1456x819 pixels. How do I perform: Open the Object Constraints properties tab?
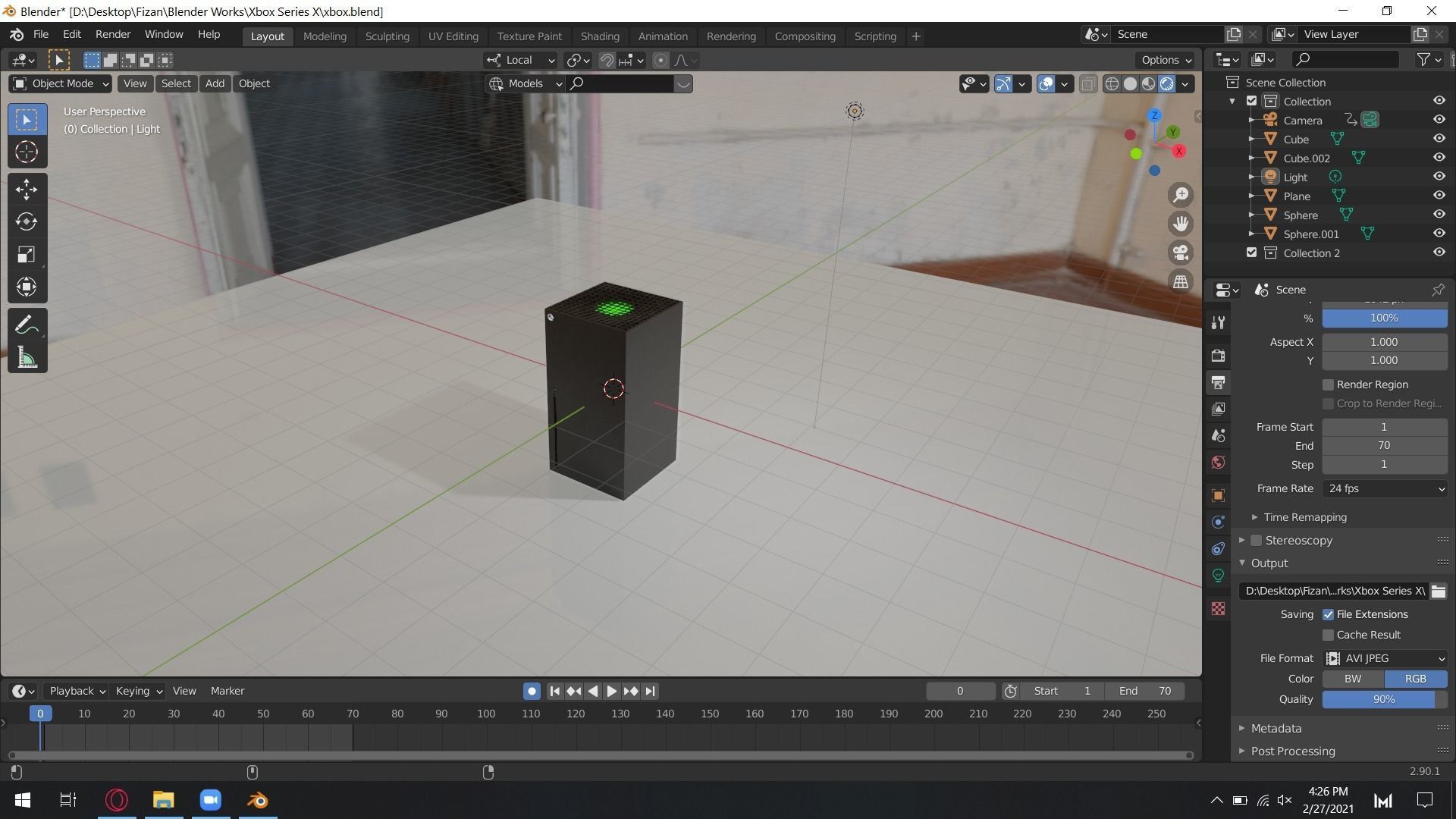[1218, 548]
